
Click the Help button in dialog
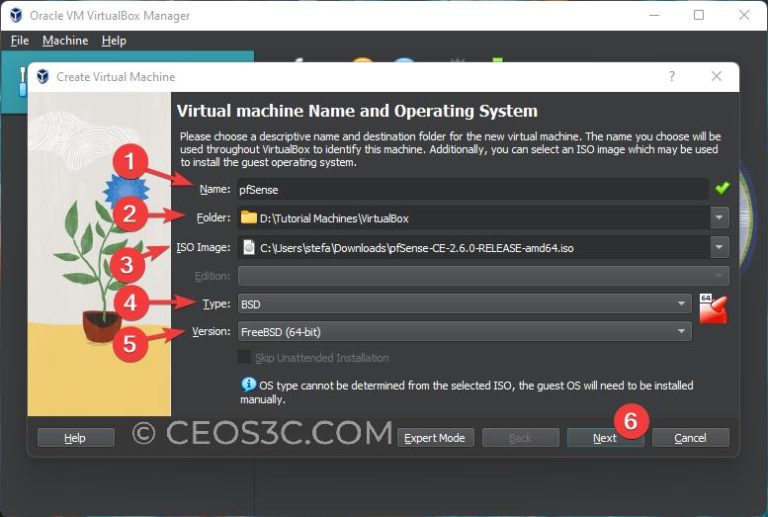[75, 438]
